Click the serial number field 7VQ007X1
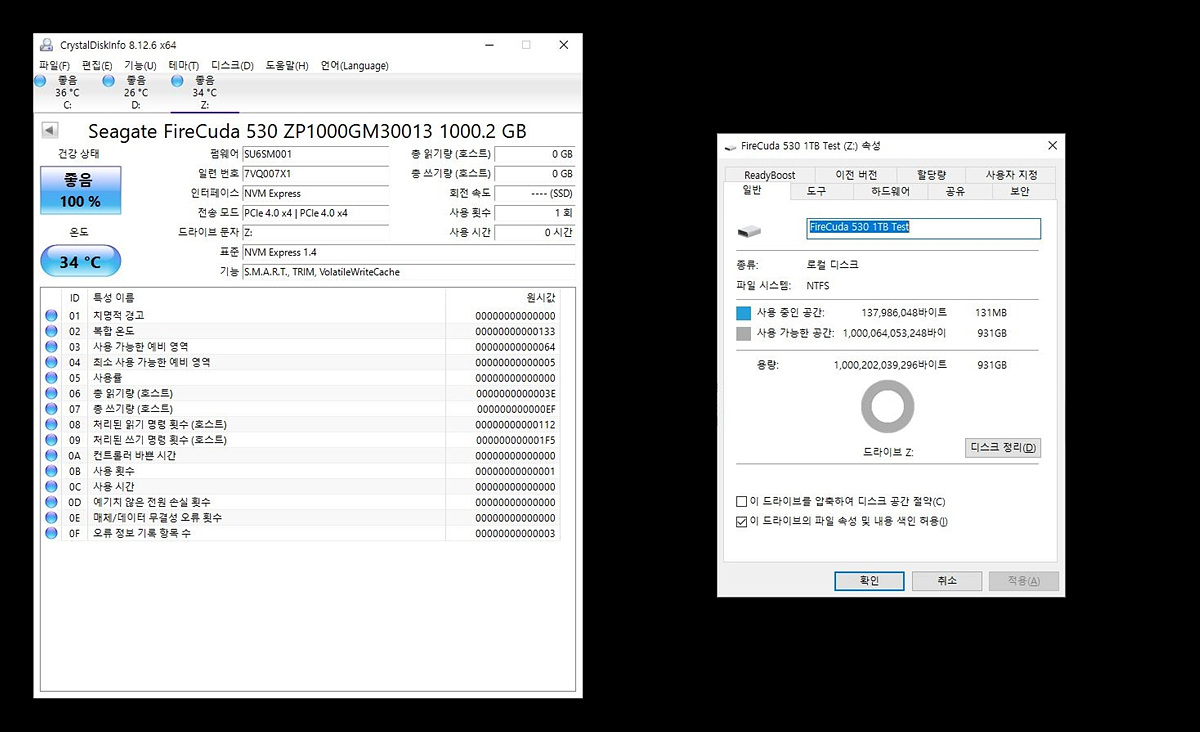1200x732 pixels. point(315,174)
